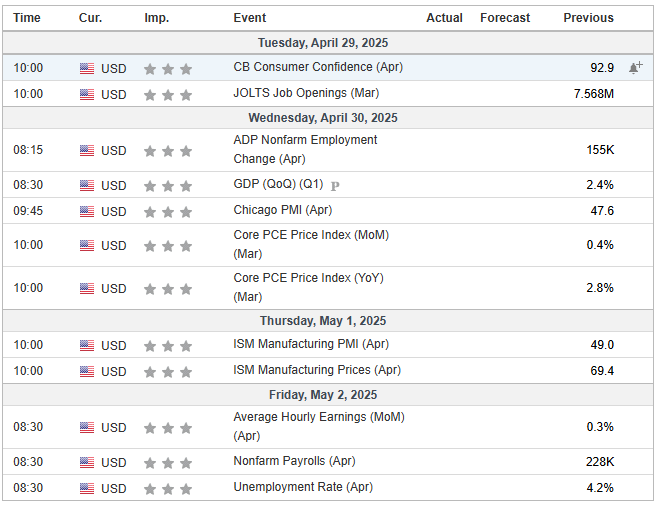Open the CB Consumer Confidence (Apr) event

318,67
